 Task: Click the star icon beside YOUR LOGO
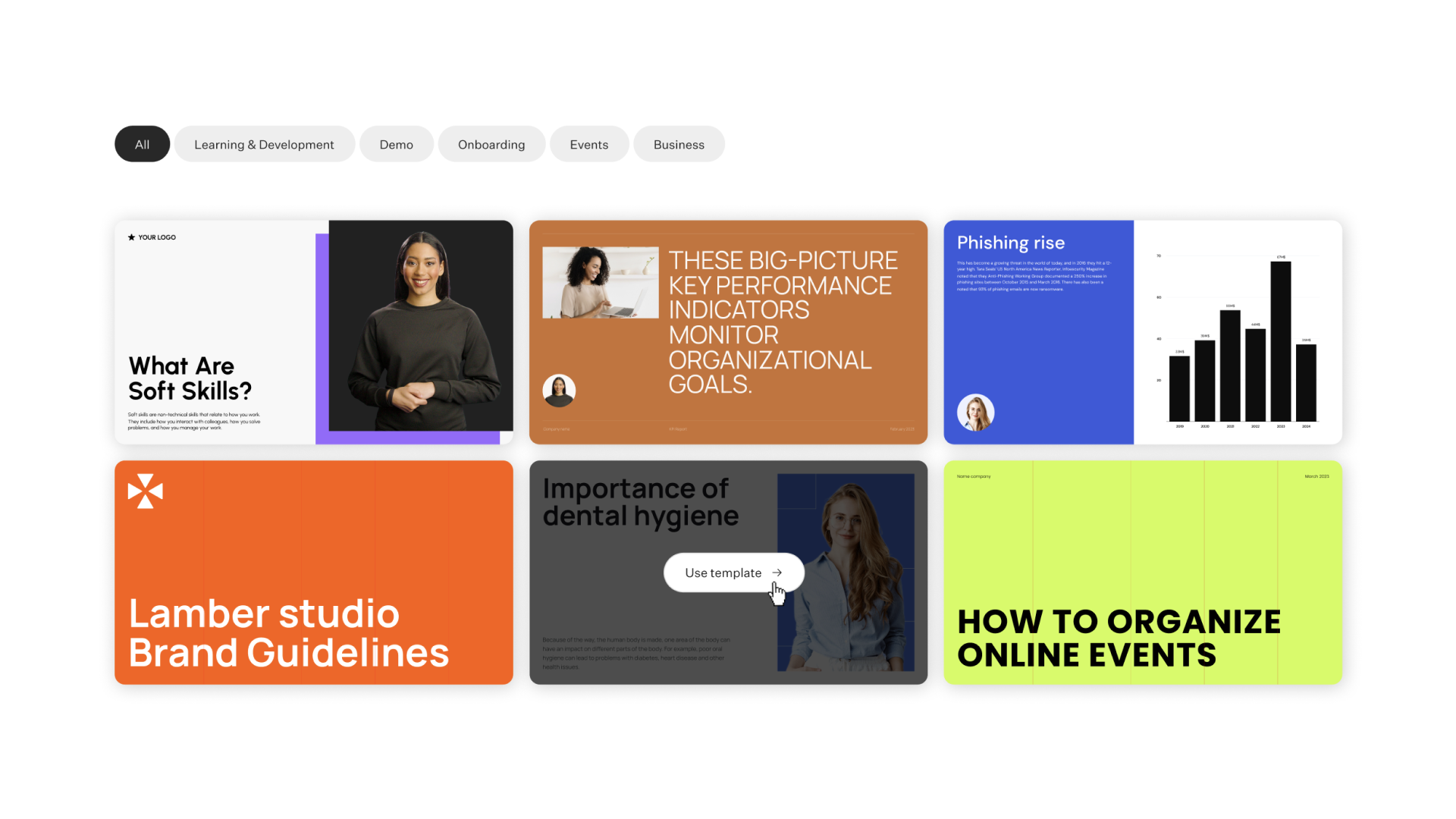coord(131,237)
